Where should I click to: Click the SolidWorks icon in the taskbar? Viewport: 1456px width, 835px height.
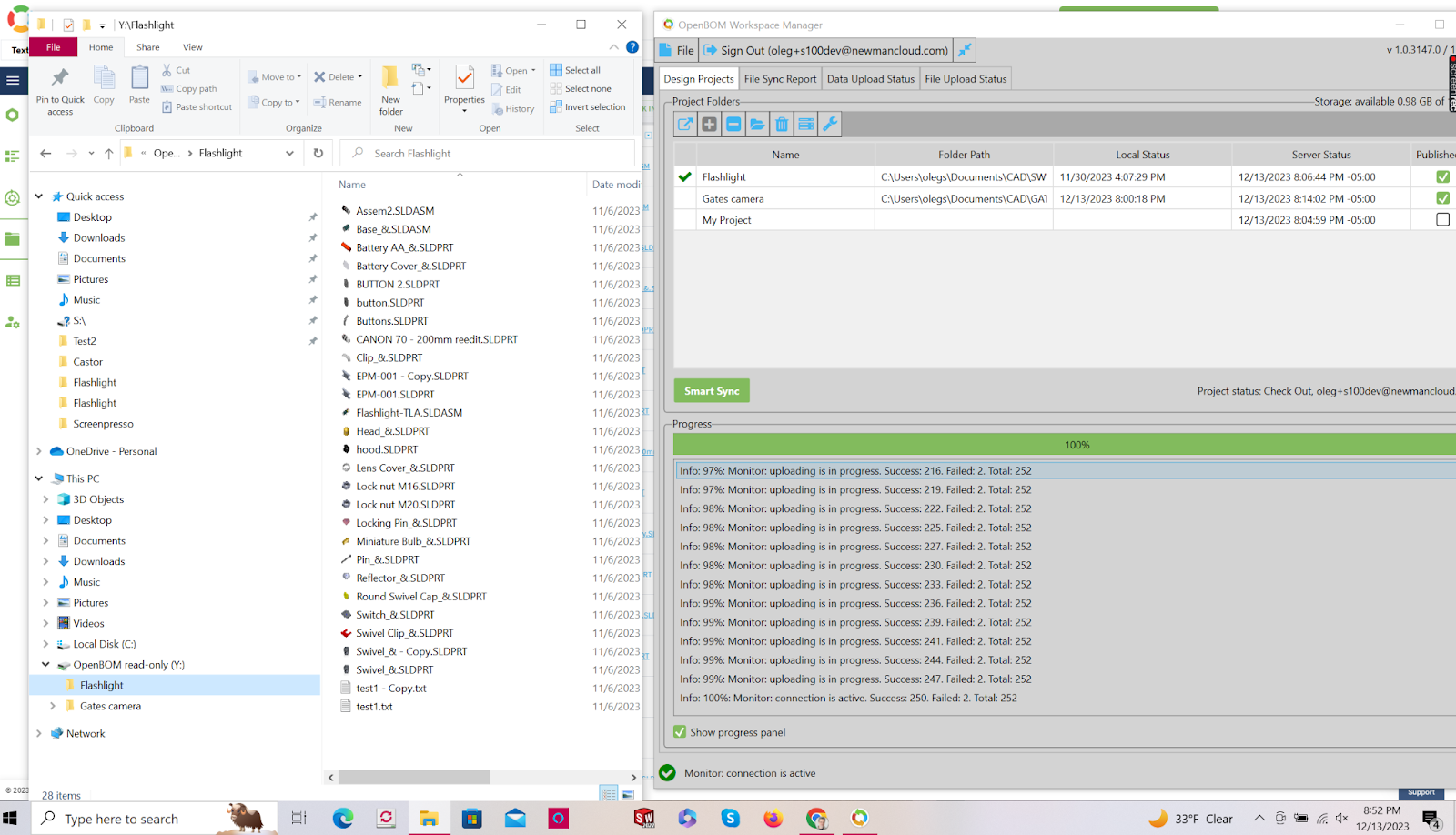point(644,819)
